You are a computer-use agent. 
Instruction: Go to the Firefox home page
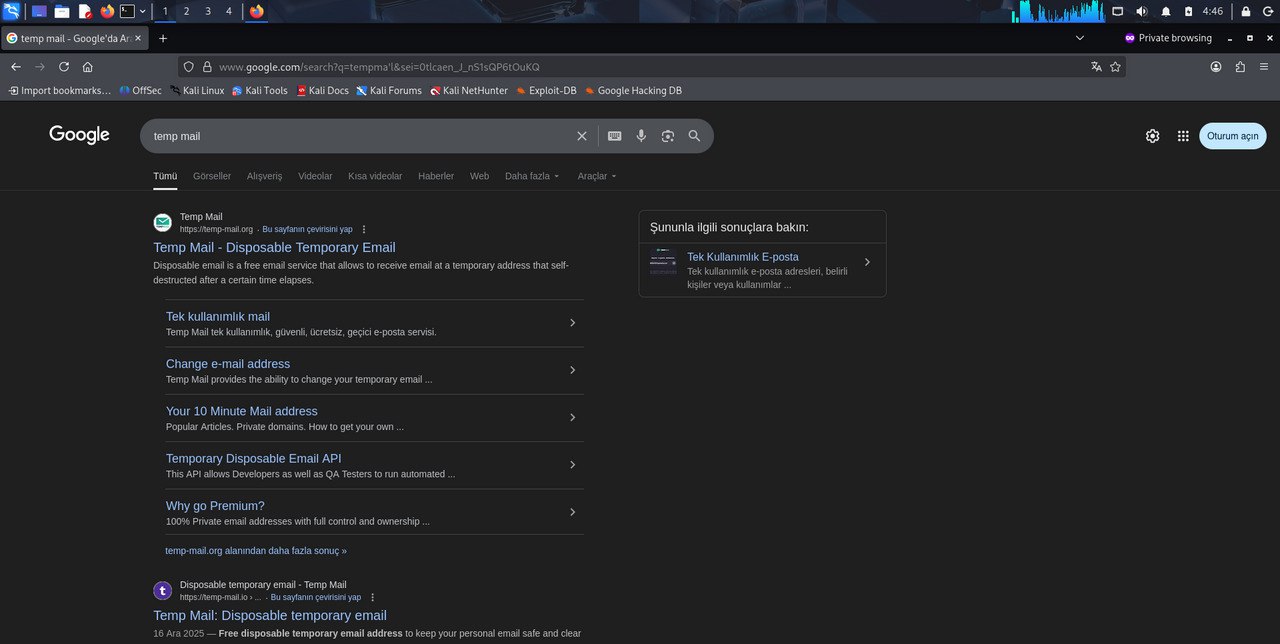(88, 67)
